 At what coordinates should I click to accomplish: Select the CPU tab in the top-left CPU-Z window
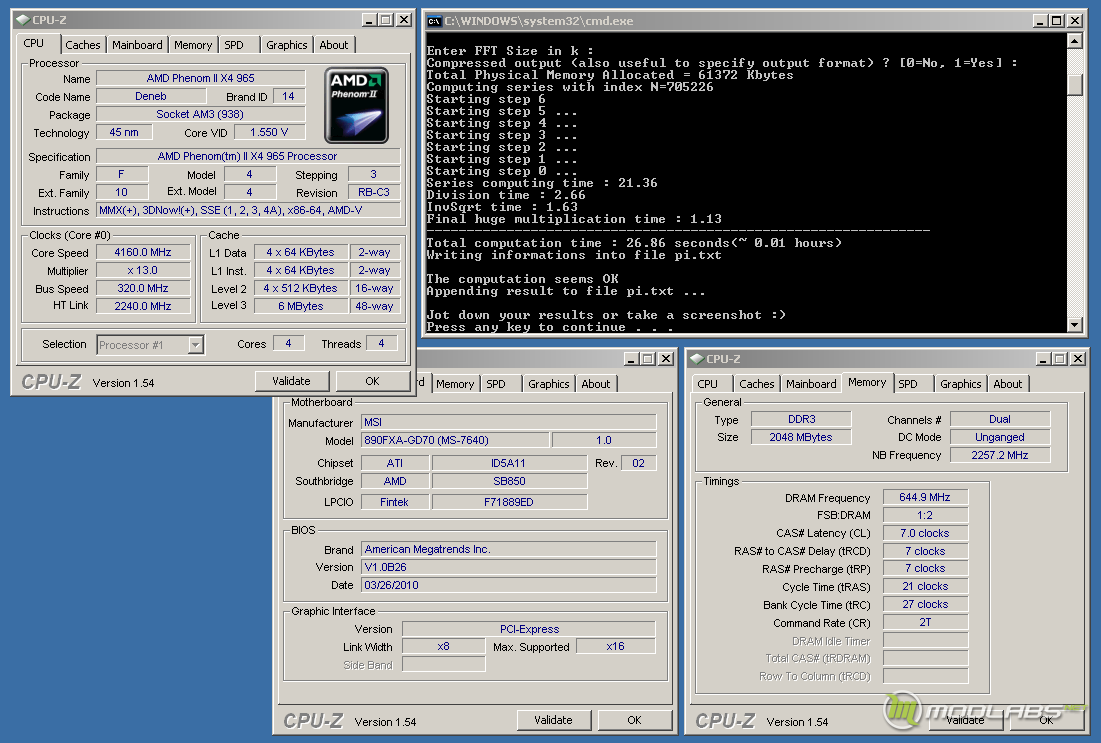pyautogui.click(x=34, y=44)
